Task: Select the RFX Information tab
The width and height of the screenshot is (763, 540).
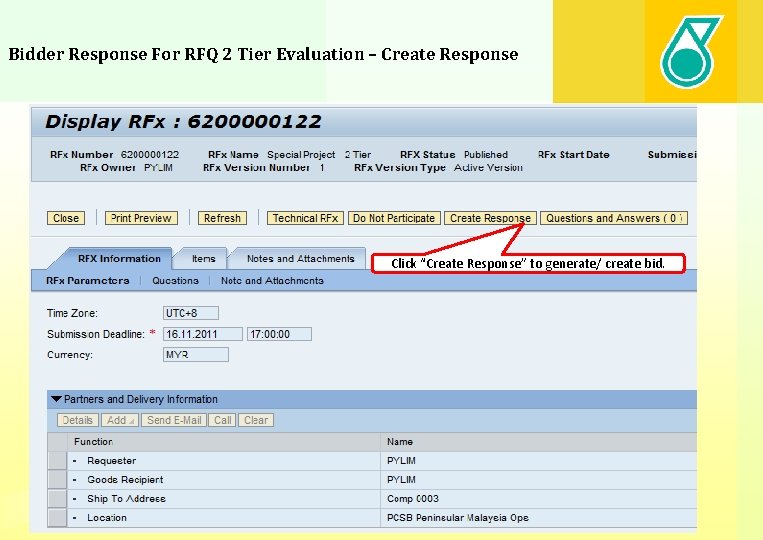Action: (119, 259)
